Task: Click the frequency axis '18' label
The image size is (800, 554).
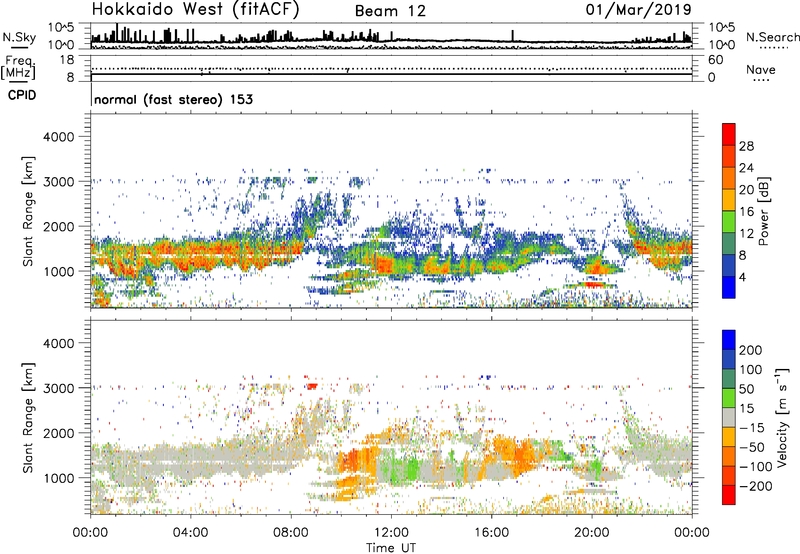Action: [67, 60]
